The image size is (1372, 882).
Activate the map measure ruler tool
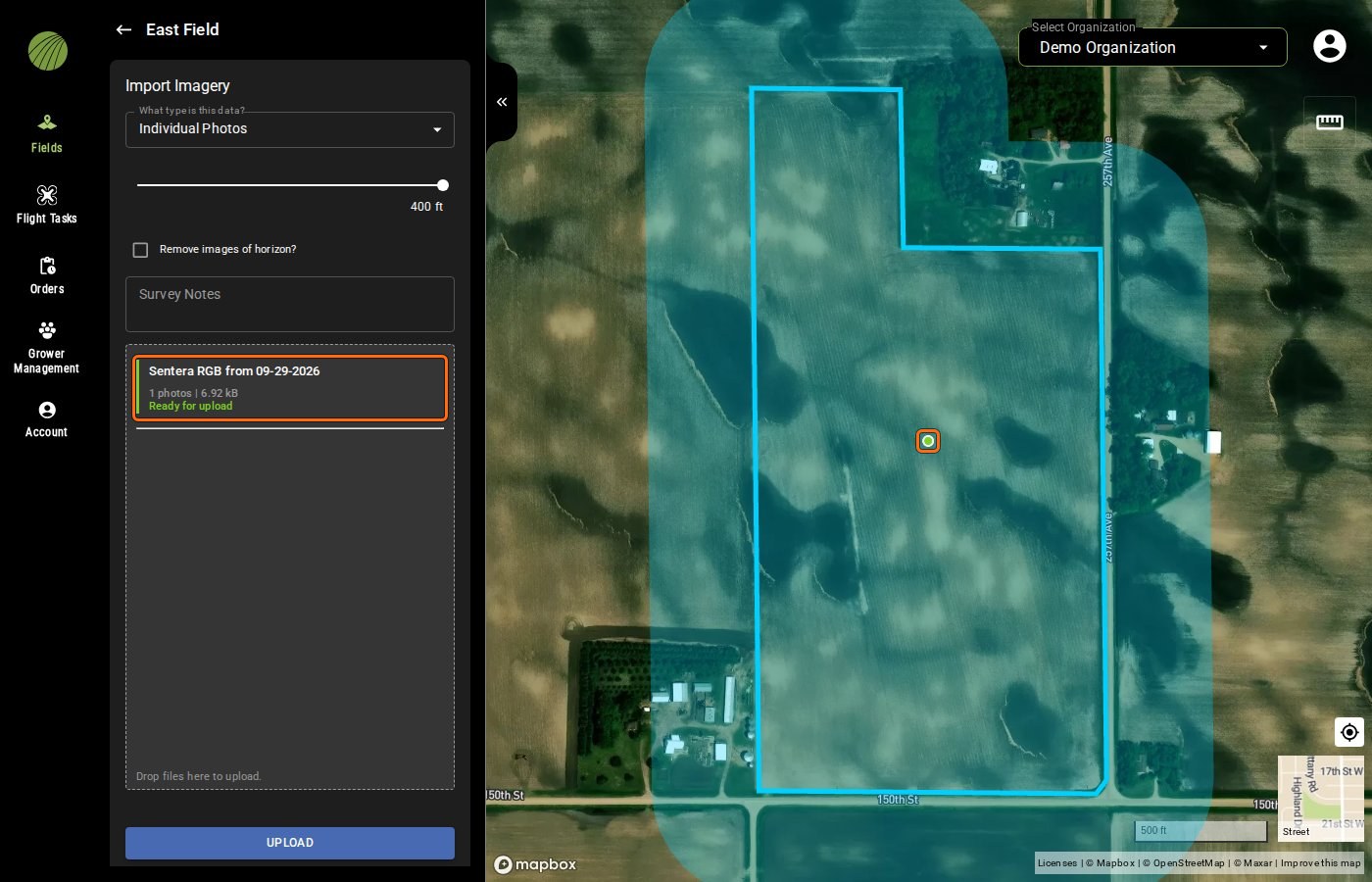click(x=1330, y=122)
